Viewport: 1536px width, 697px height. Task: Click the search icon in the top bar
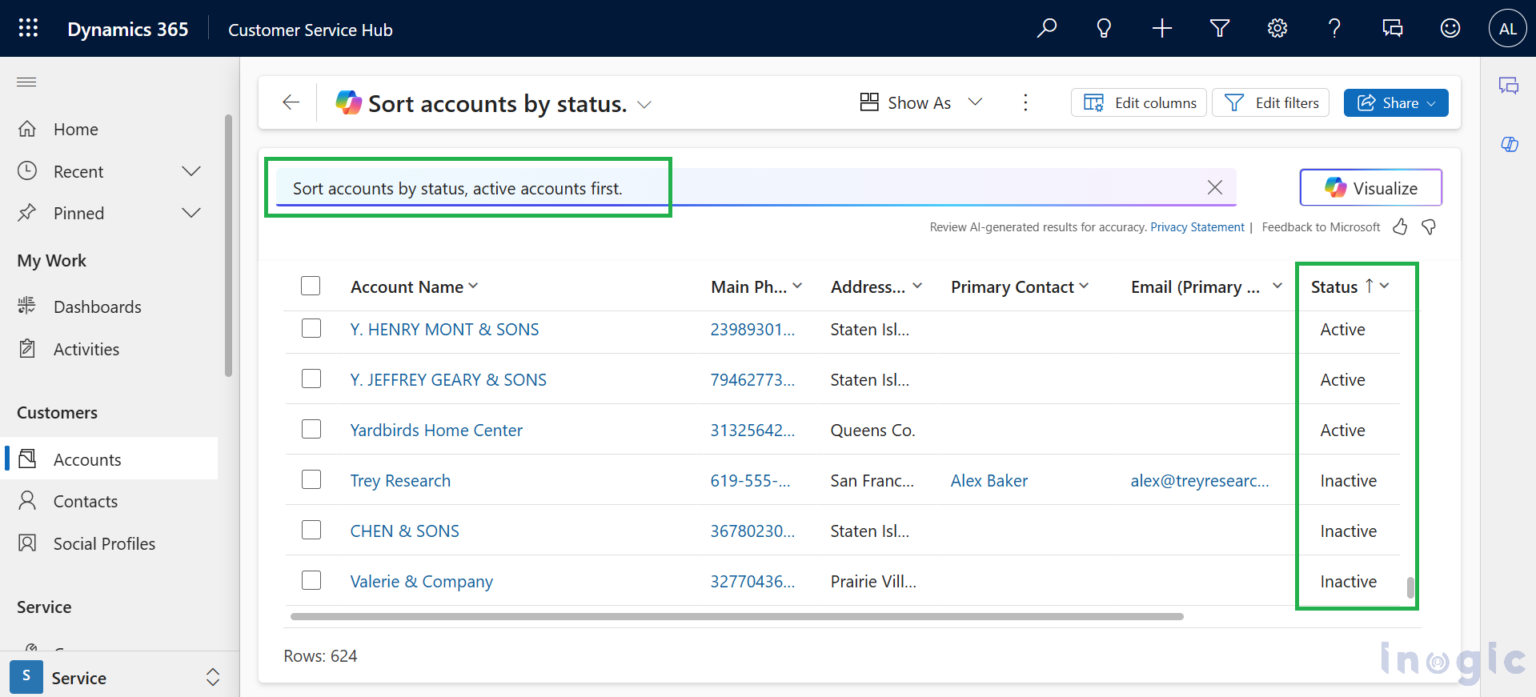click(x=1046, y=28)
